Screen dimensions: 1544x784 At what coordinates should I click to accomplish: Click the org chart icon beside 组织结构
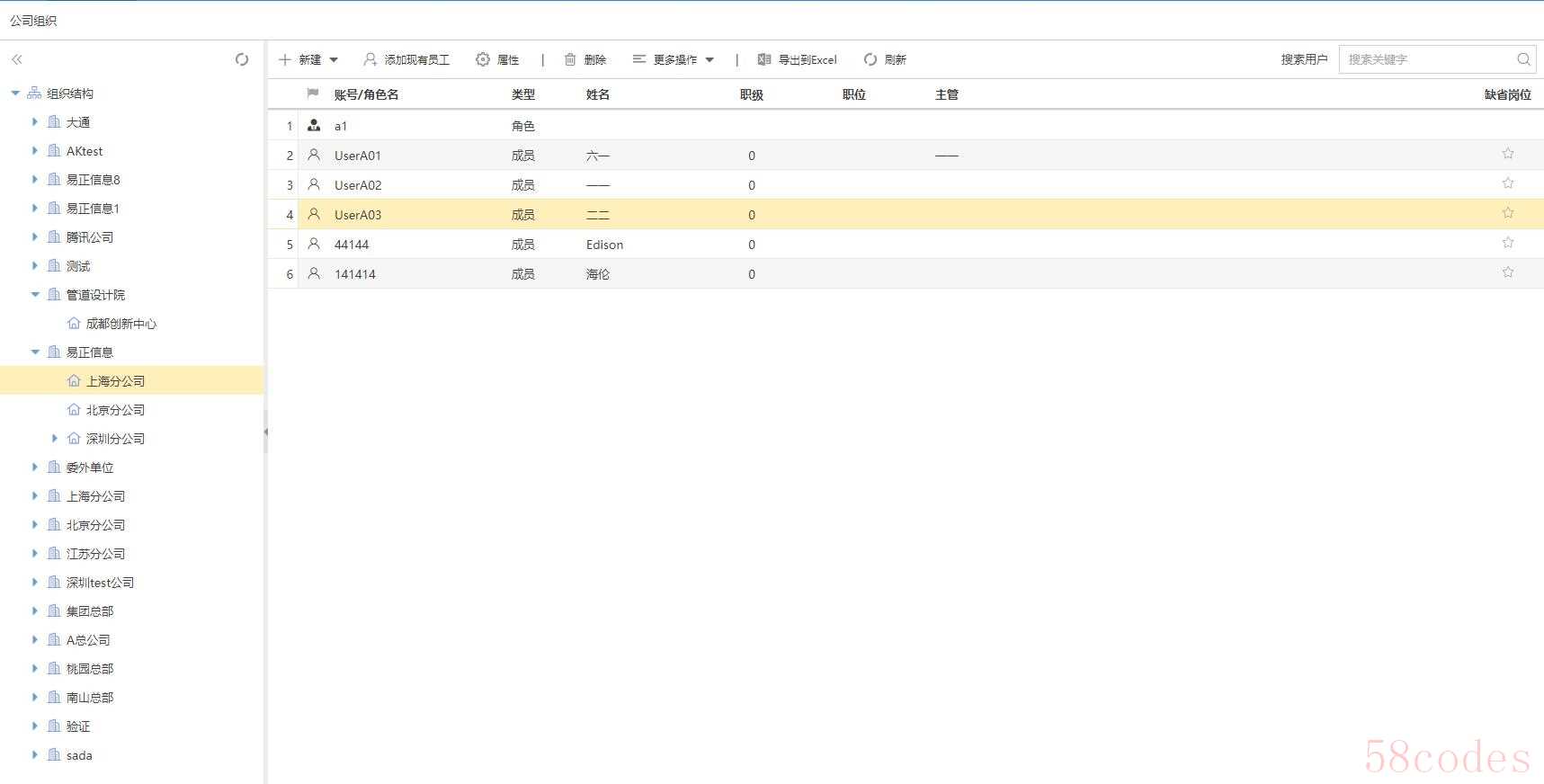[34, 93]
